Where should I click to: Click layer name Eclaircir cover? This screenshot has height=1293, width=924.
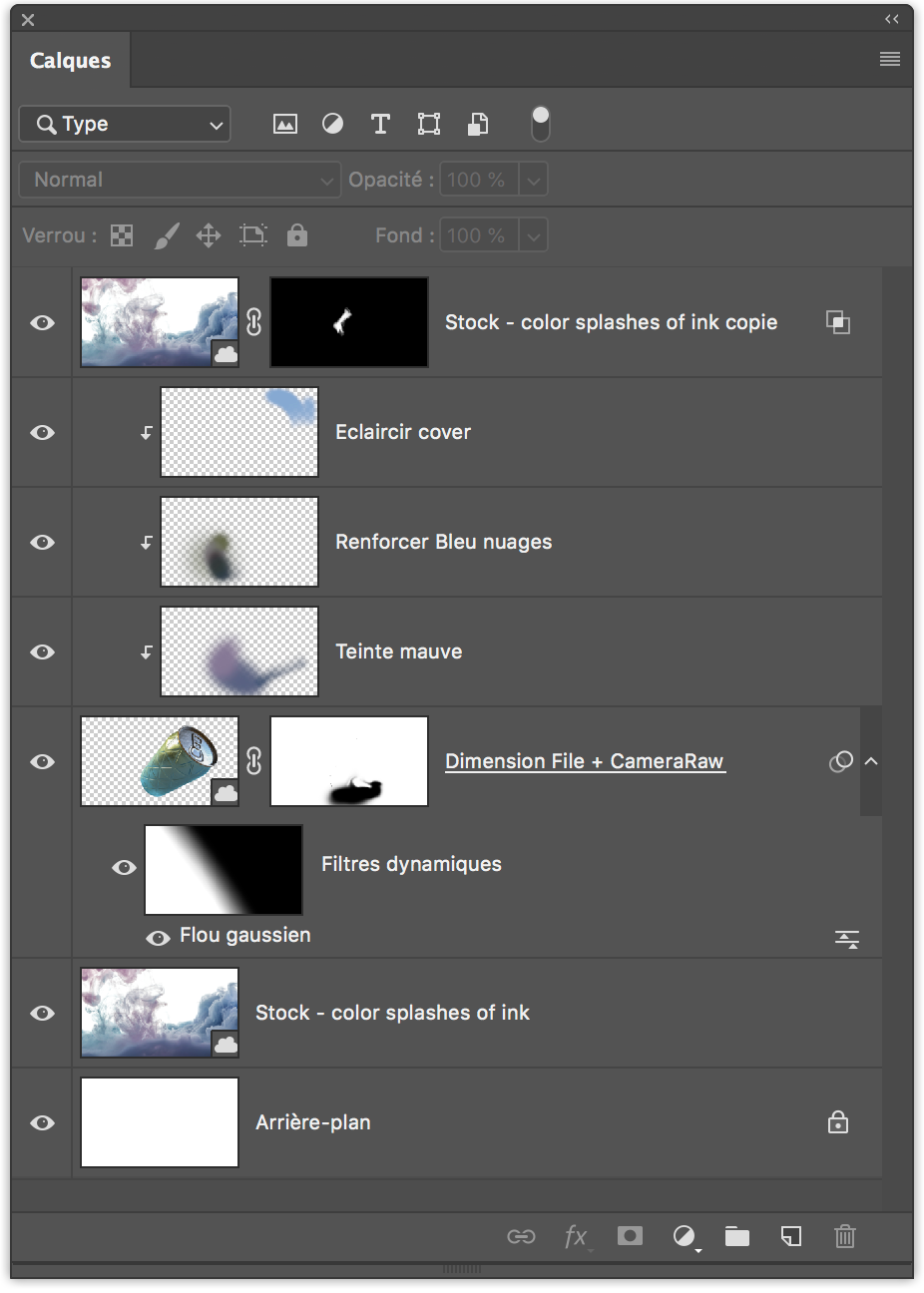pyautogui.click(x=403, y=432)
